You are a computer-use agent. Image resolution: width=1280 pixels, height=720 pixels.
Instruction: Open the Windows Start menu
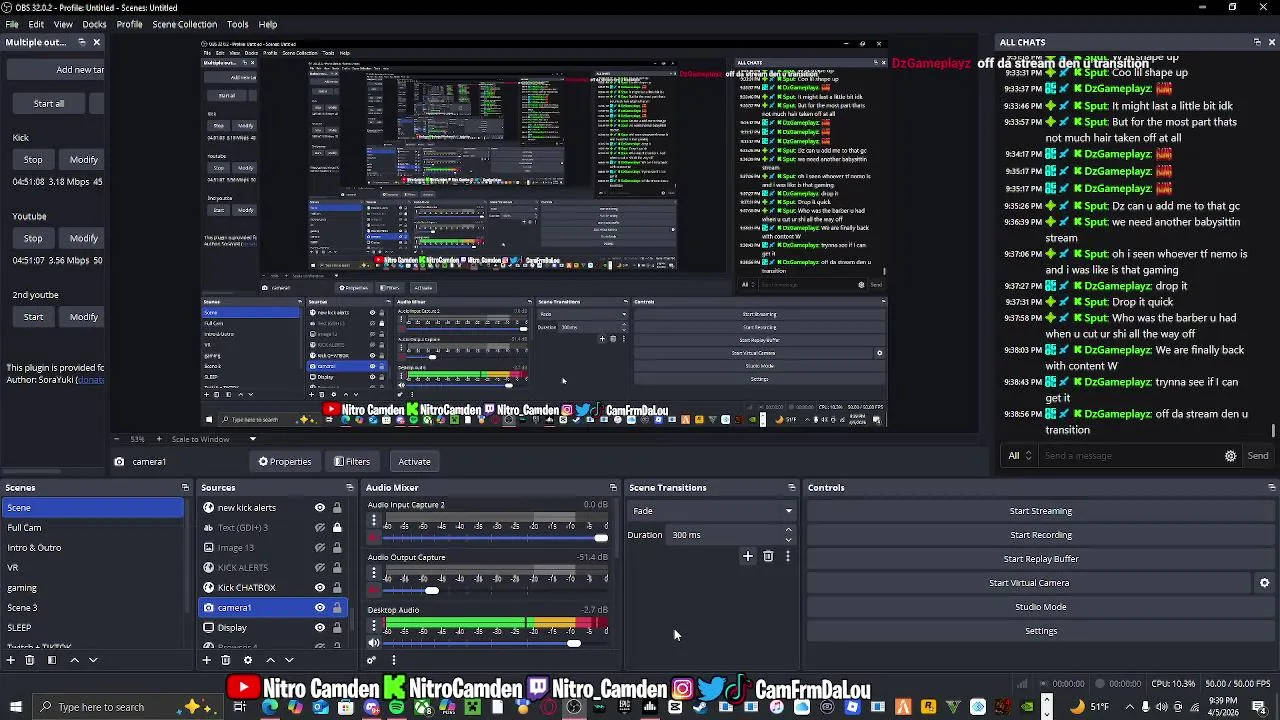click(x=15, y=707)
